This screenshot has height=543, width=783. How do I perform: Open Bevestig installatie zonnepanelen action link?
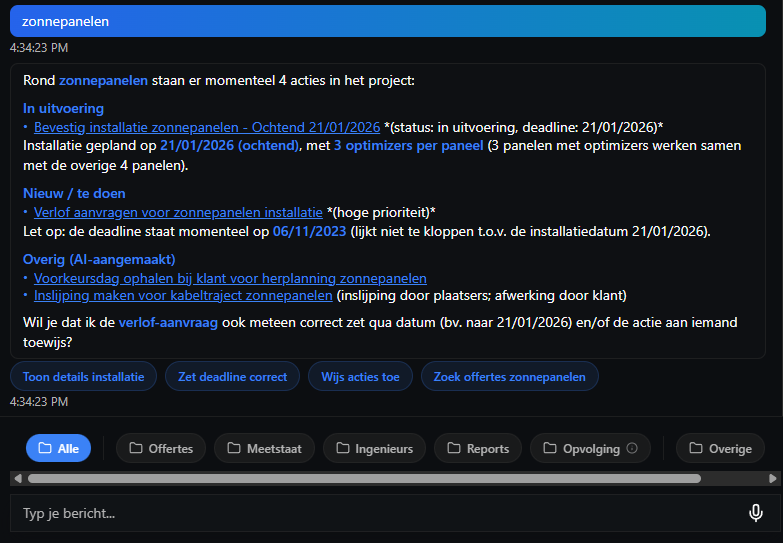(207, 127)
